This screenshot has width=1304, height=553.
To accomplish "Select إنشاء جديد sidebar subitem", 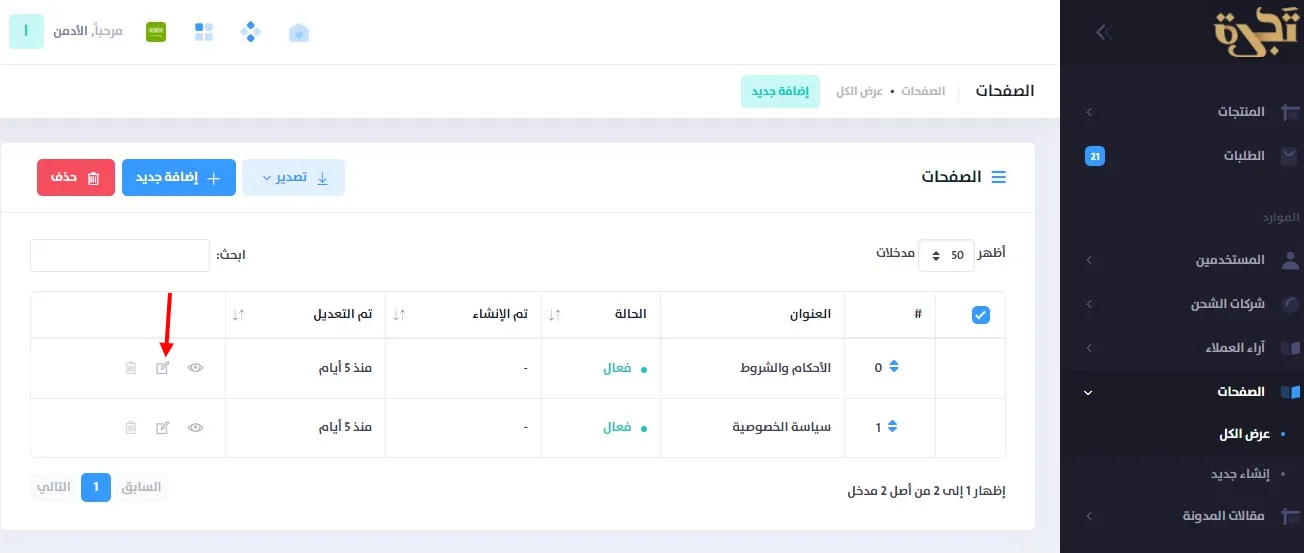I will click(x=1240, y=474).
